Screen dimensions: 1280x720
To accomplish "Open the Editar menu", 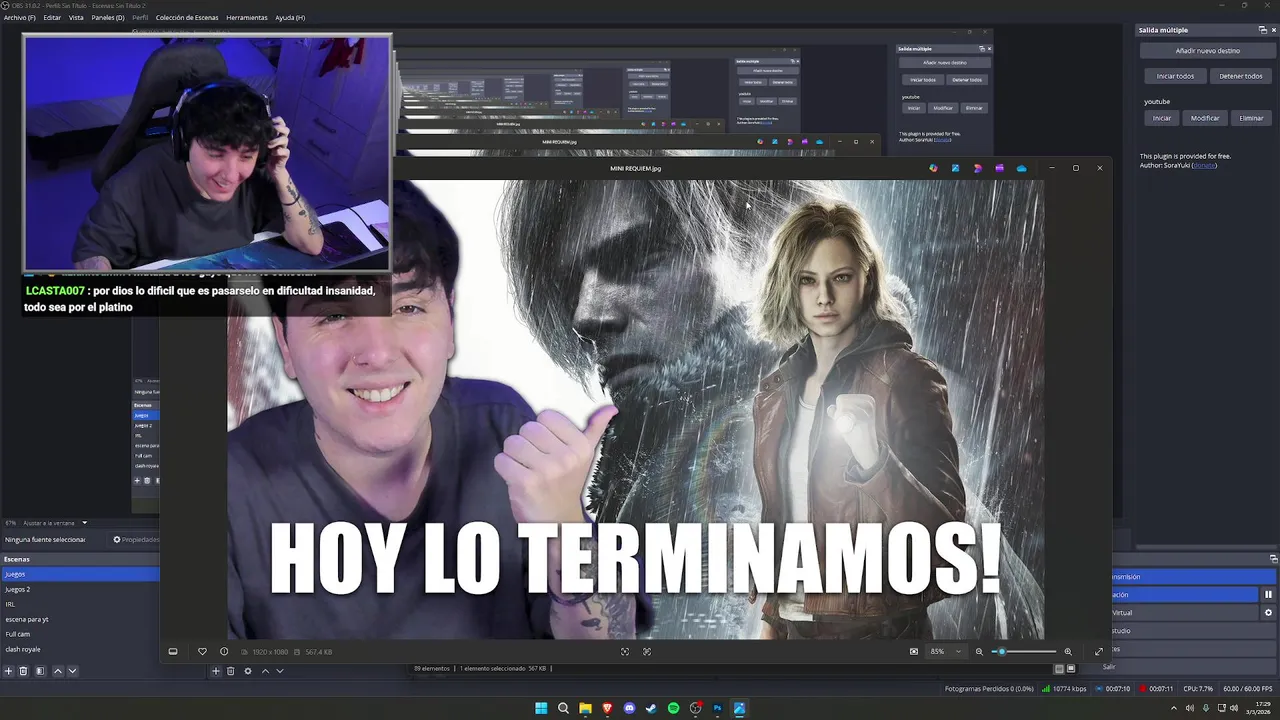I will [52, 17].
